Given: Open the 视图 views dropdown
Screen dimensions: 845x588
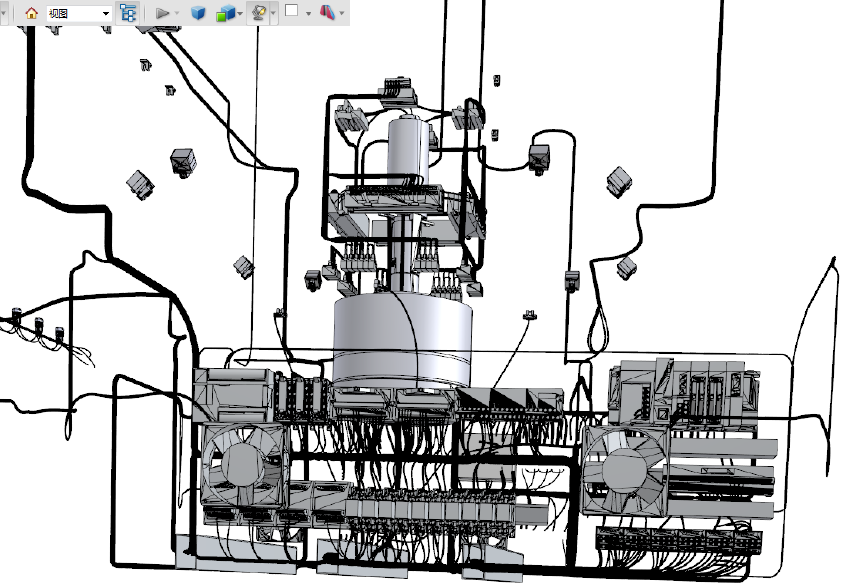Looking at the screenshot, I should (79, 13).
